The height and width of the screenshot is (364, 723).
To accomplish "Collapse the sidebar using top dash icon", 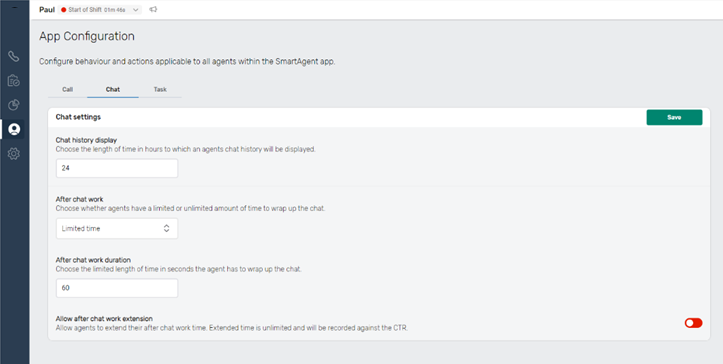I will (x=15, y=6).
